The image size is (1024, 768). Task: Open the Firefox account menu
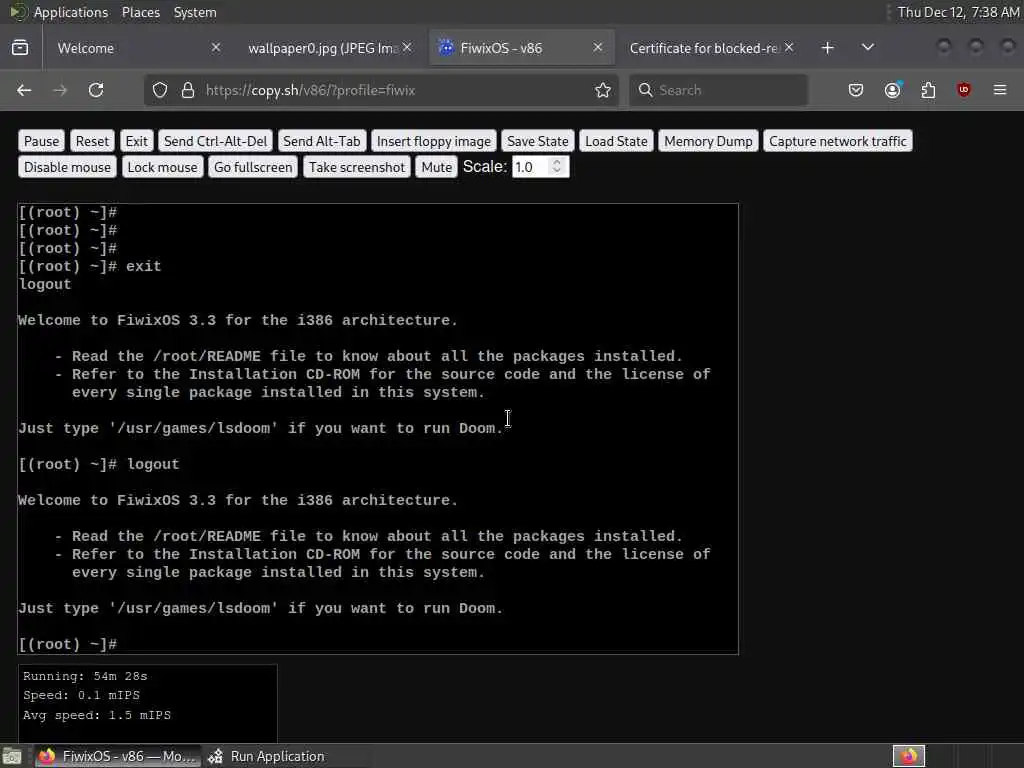pos(892,90)
